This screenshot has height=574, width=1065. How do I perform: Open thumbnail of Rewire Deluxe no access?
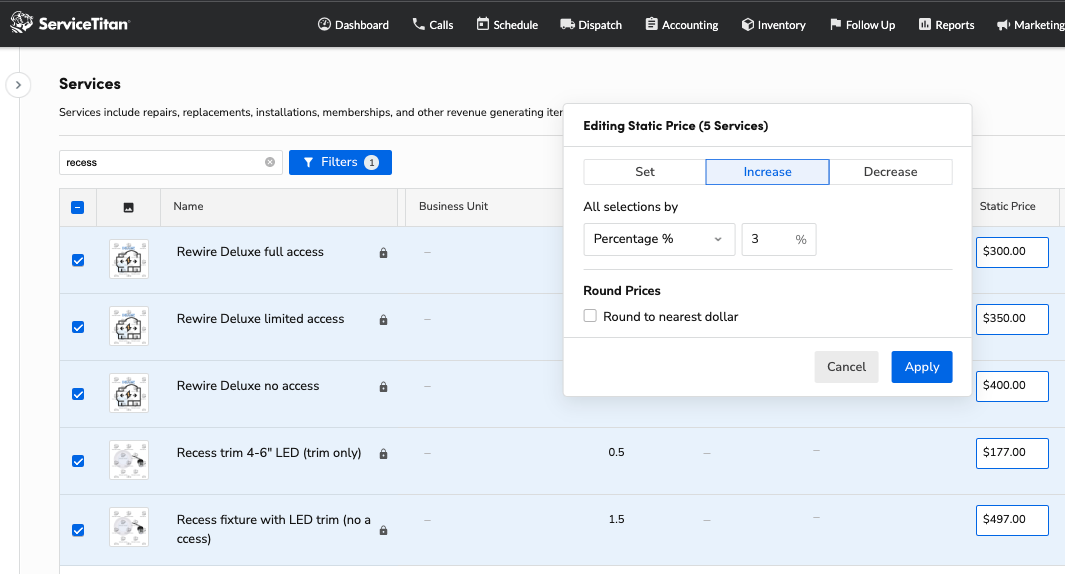pos(129,393)
